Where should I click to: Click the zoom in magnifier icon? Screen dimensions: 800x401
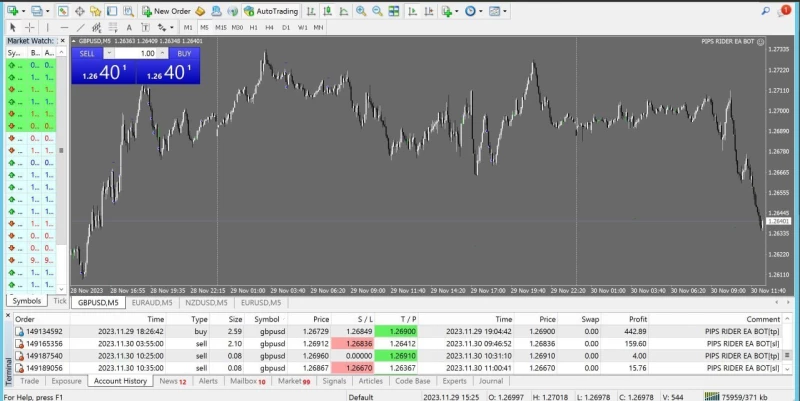[362, 10]
